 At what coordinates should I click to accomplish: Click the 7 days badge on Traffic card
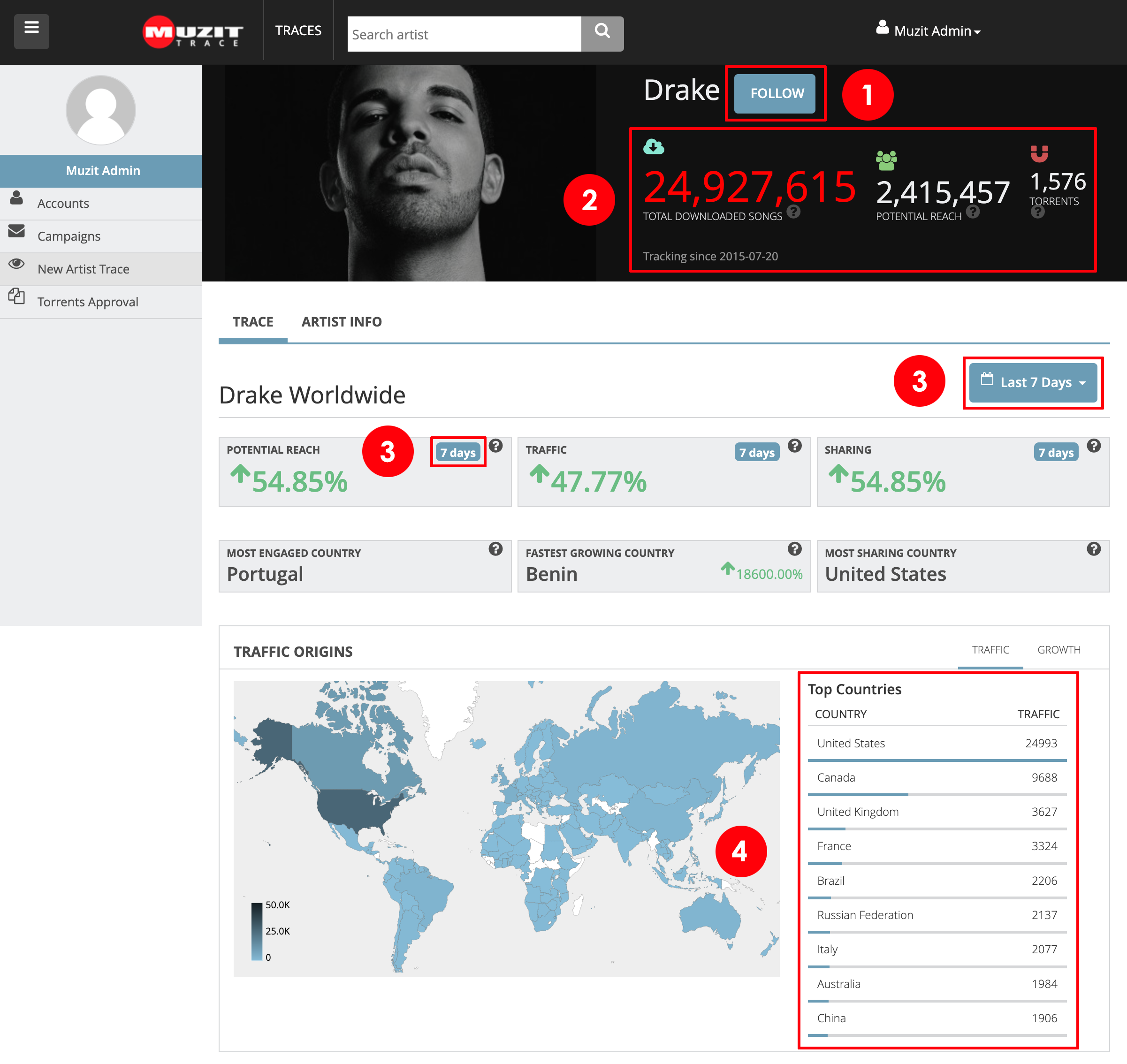[x=757, y=452]
